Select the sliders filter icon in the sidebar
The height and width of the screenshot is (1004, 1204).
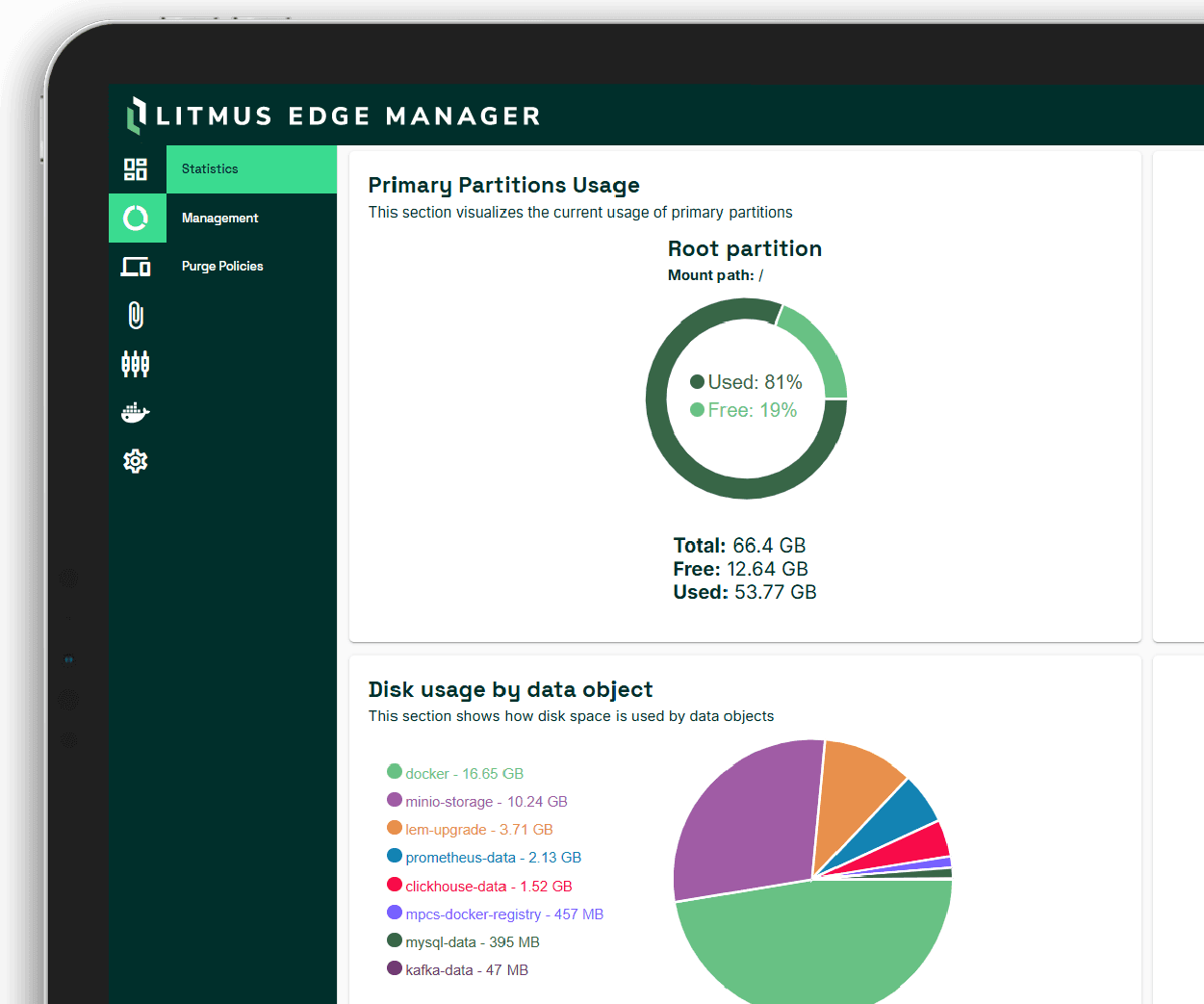pos(136,364)
